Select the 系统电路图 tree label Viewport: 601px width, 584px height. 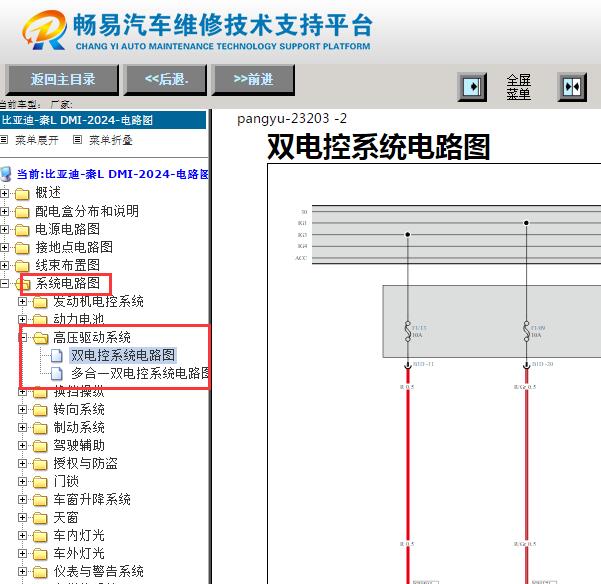pyautogui.click(x=67, y=283)
